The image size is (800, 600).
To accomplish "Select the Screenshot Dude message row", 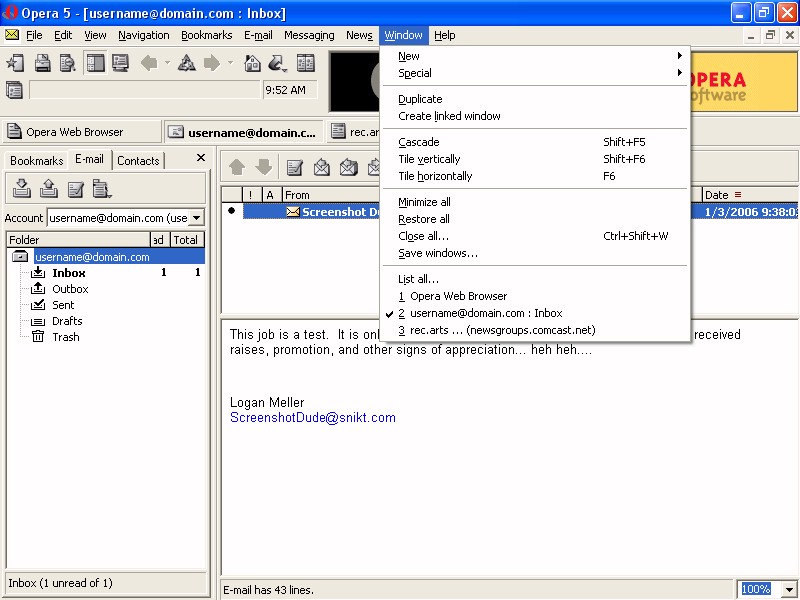I will (312, 211).
